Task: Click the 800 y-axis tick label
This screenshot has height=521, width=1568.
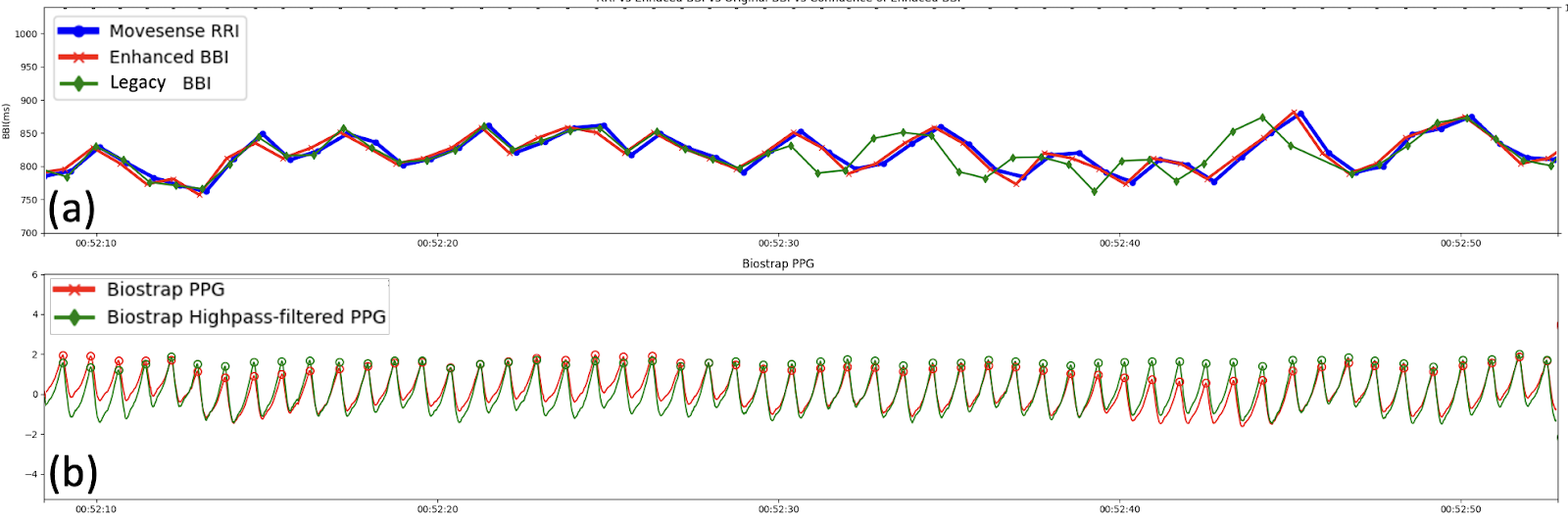Action: pos(28,167)
